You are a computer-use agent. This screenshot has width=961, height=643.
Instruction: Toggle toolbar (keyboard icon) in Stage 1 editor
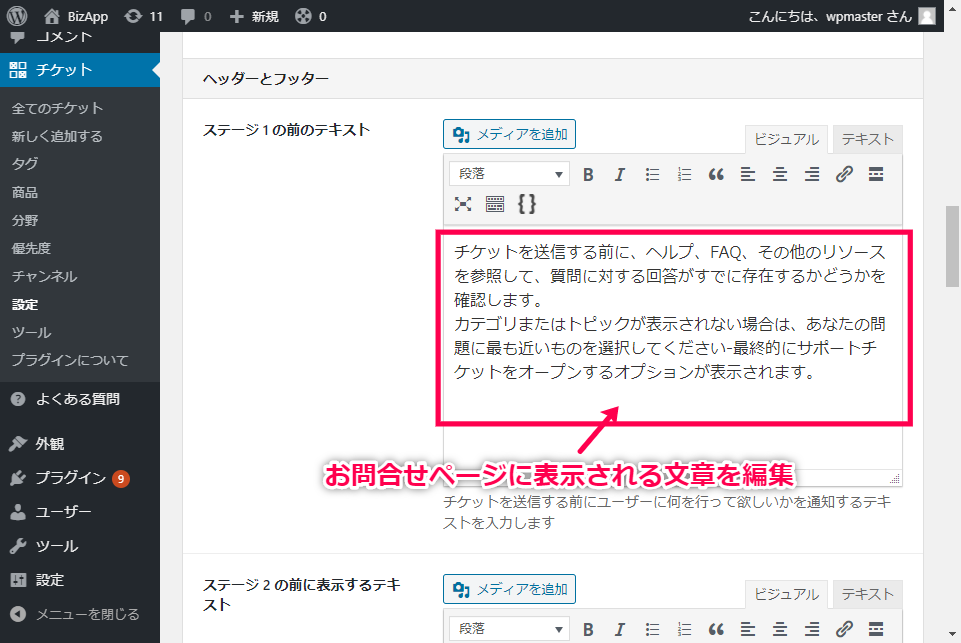pyautogui.click(x=495, y=204)
